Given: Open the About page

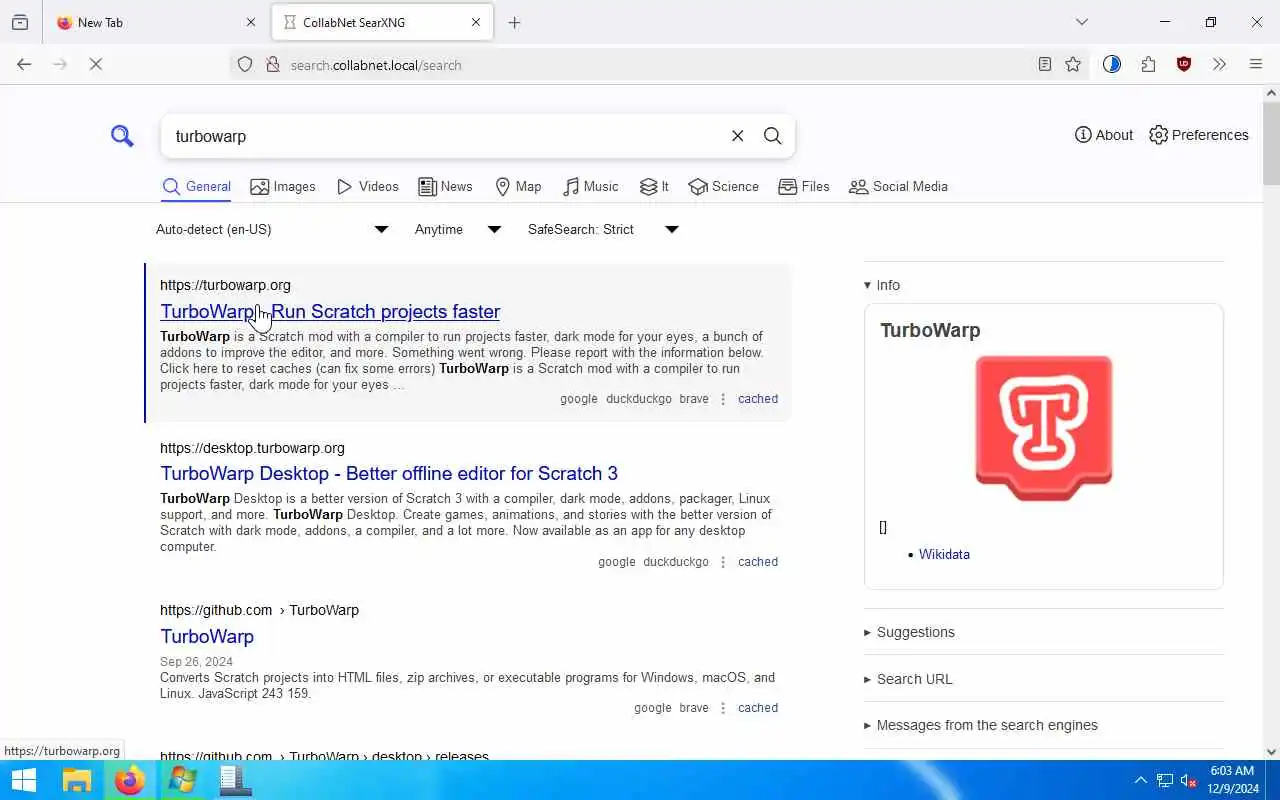Looking at the screenshot, I should 1104,135.
